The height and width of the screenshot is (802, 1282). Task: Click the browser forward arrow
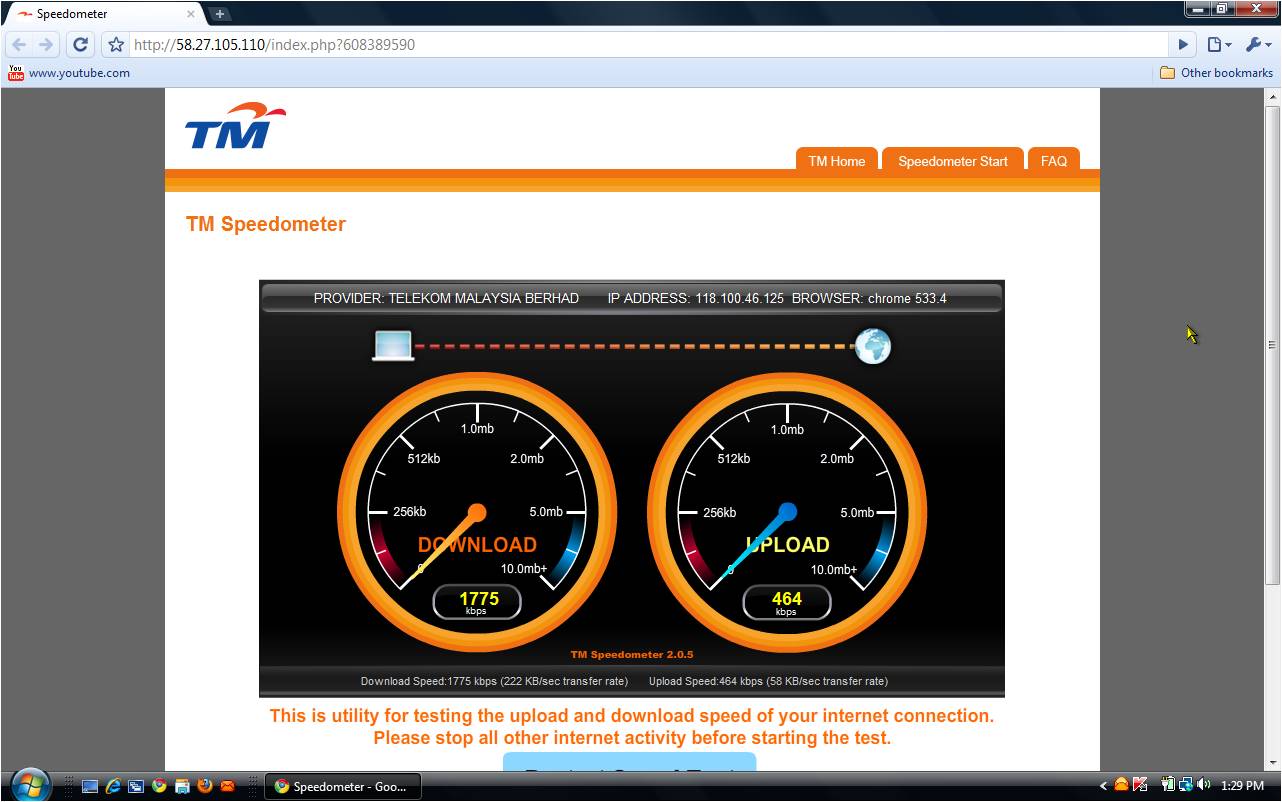click(46, 44)
